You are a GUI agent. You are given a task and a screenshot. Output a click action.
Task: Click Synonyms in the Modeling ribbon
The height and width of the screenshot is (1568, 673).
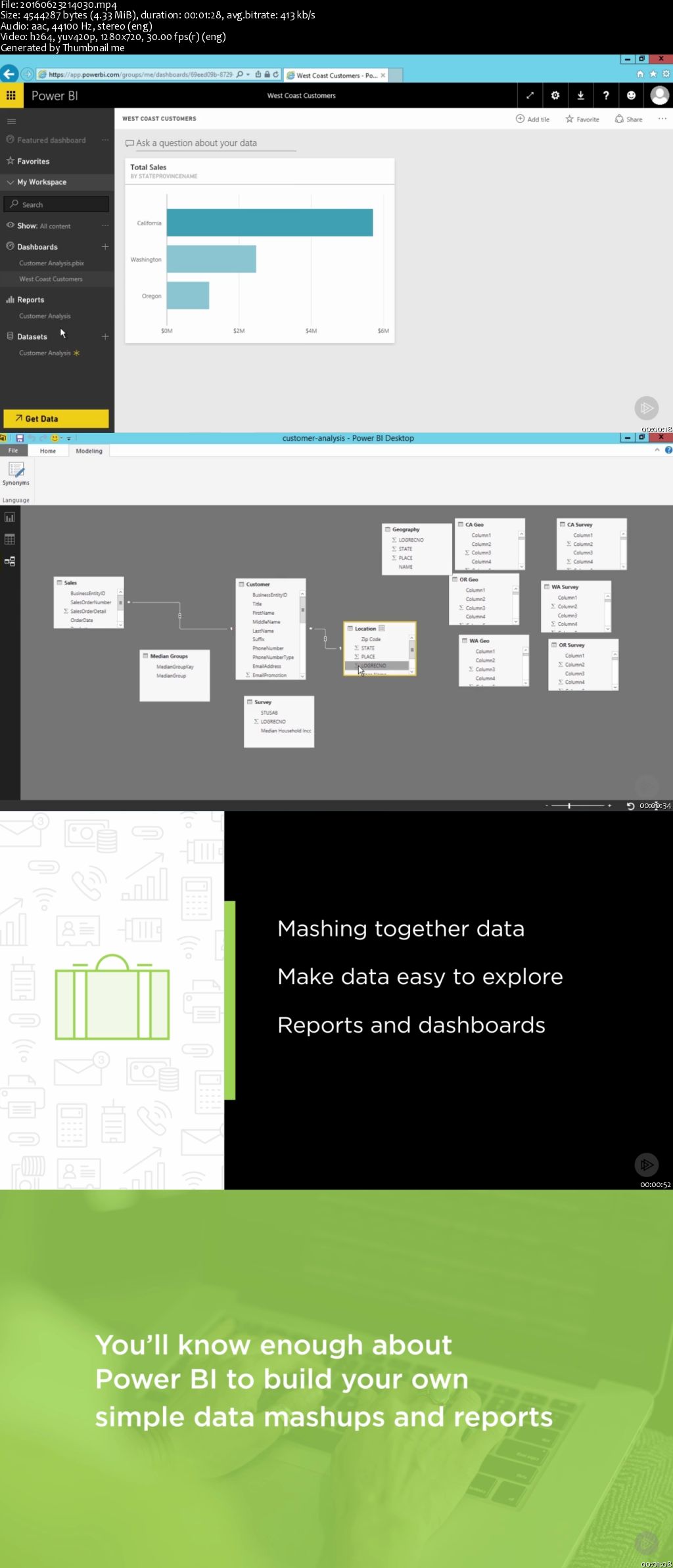tap(16, 474)
